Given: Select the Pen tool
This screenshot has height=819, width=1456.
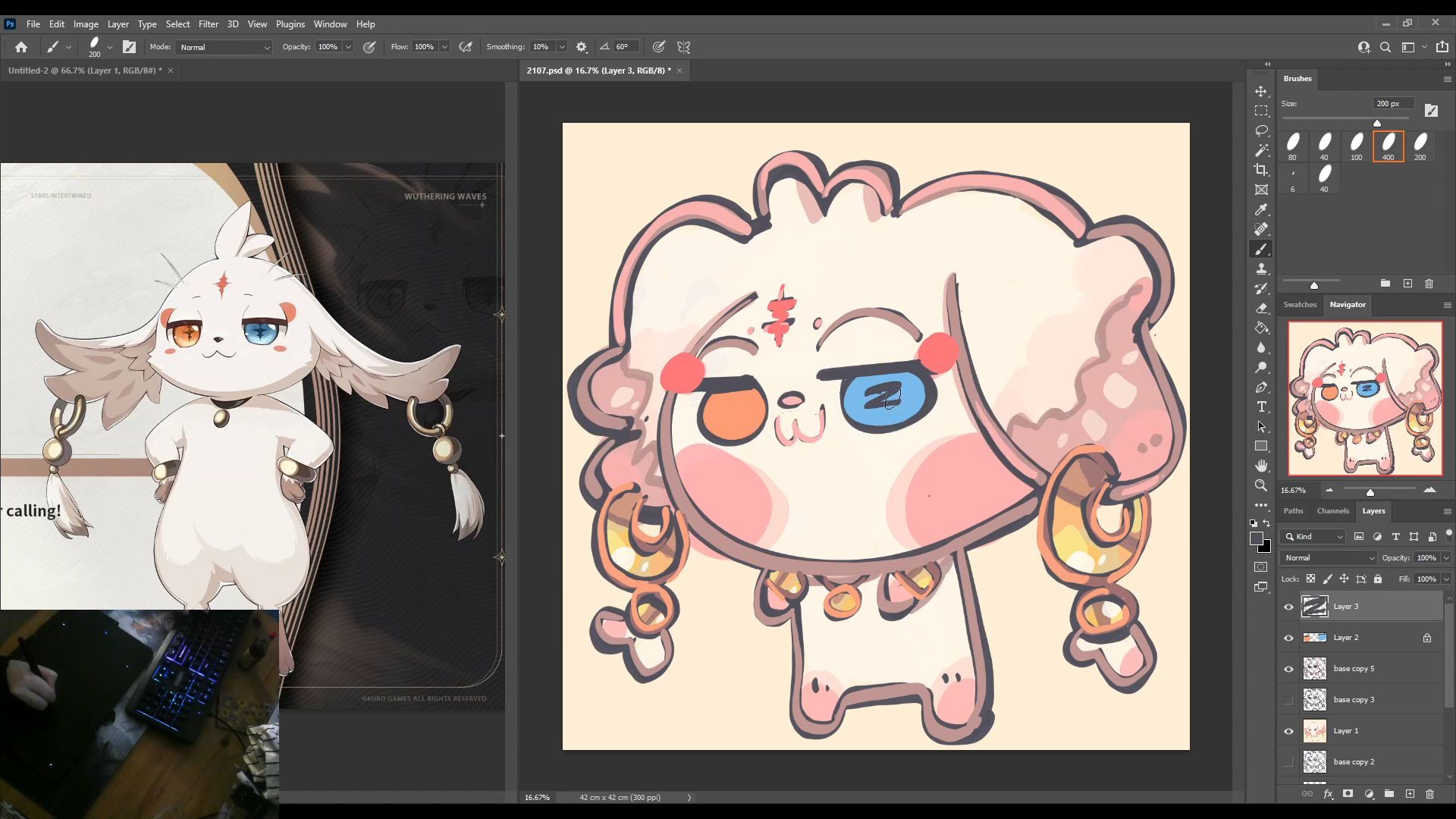Looking at the screenshot, I should [x=1261, y=387].
